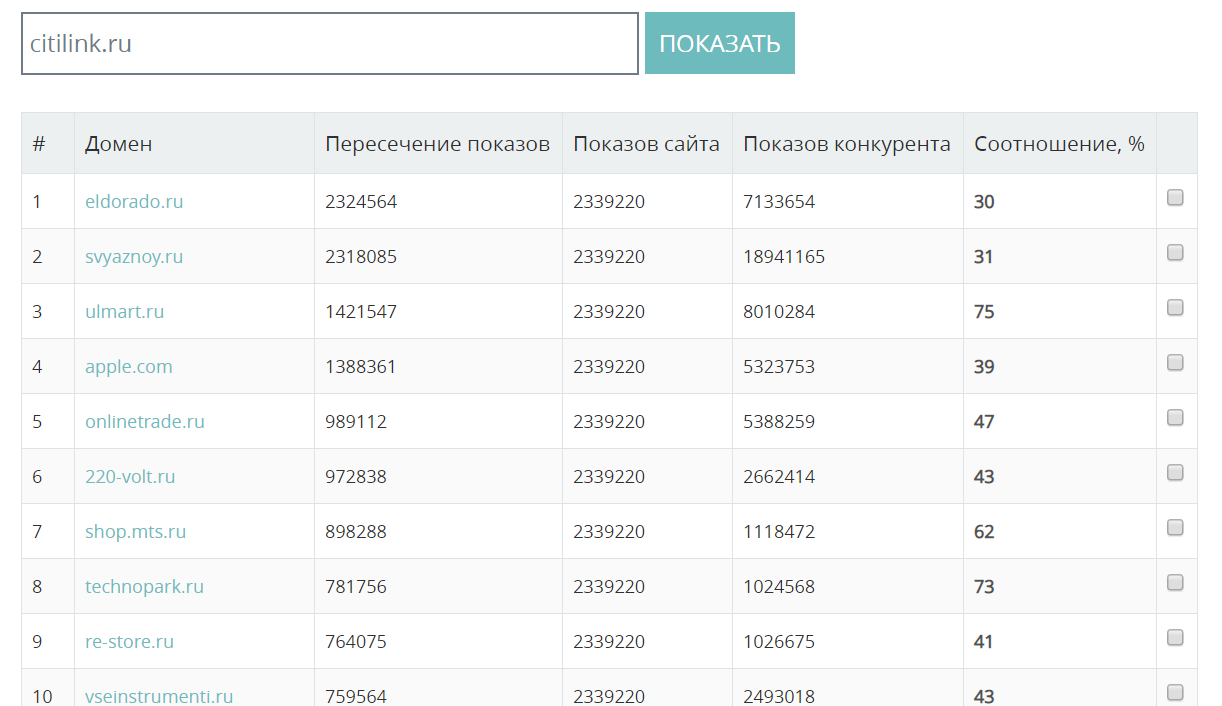Viewport: 1222px width, 706px height.
Task: Enable the 220-volt.ru row checkbox
Action: point(1175,473)
